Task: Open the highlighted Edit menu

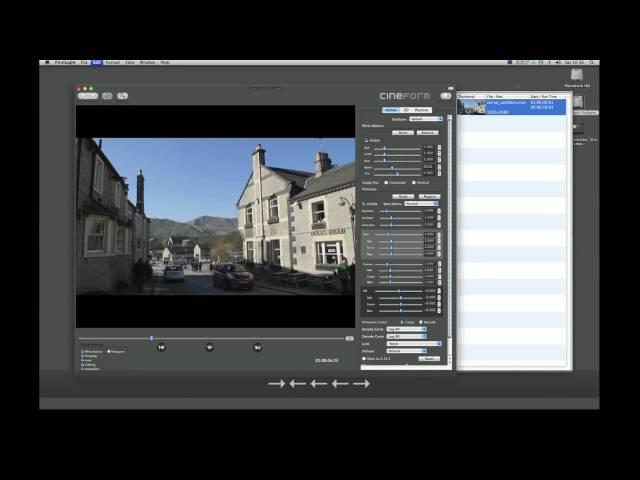Action: 97,62
